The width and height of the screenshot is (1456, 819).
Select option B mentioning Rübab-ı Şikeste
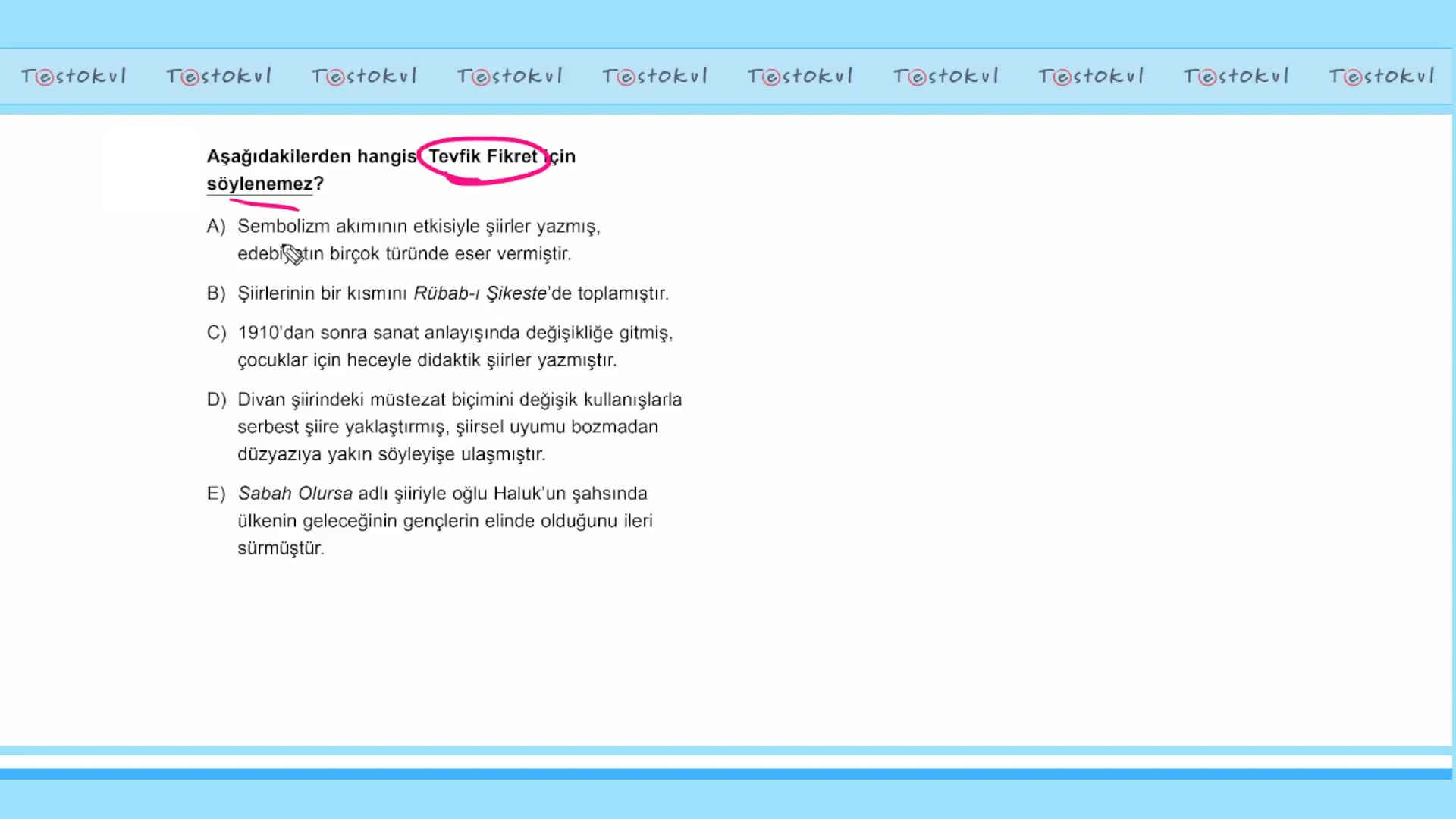[x=438, y=293]
